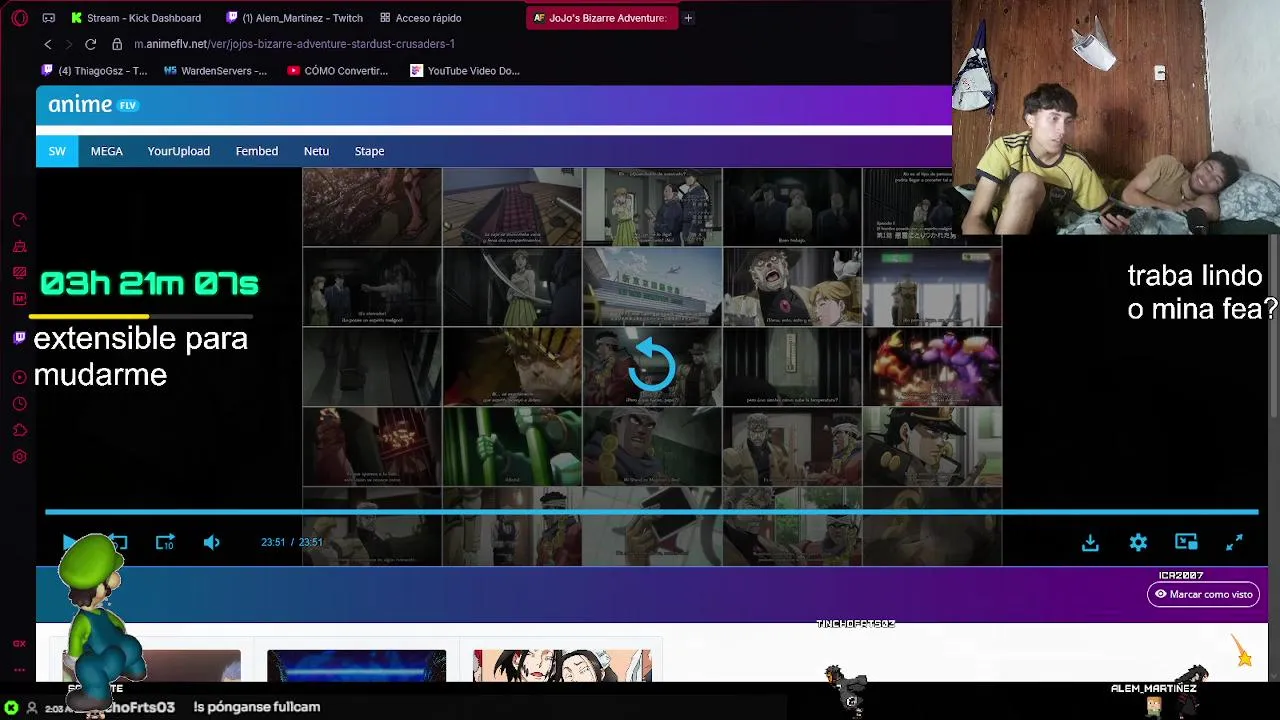Click the GX label at sidebar bottom

pyautogui.click(x=19, y=644)
